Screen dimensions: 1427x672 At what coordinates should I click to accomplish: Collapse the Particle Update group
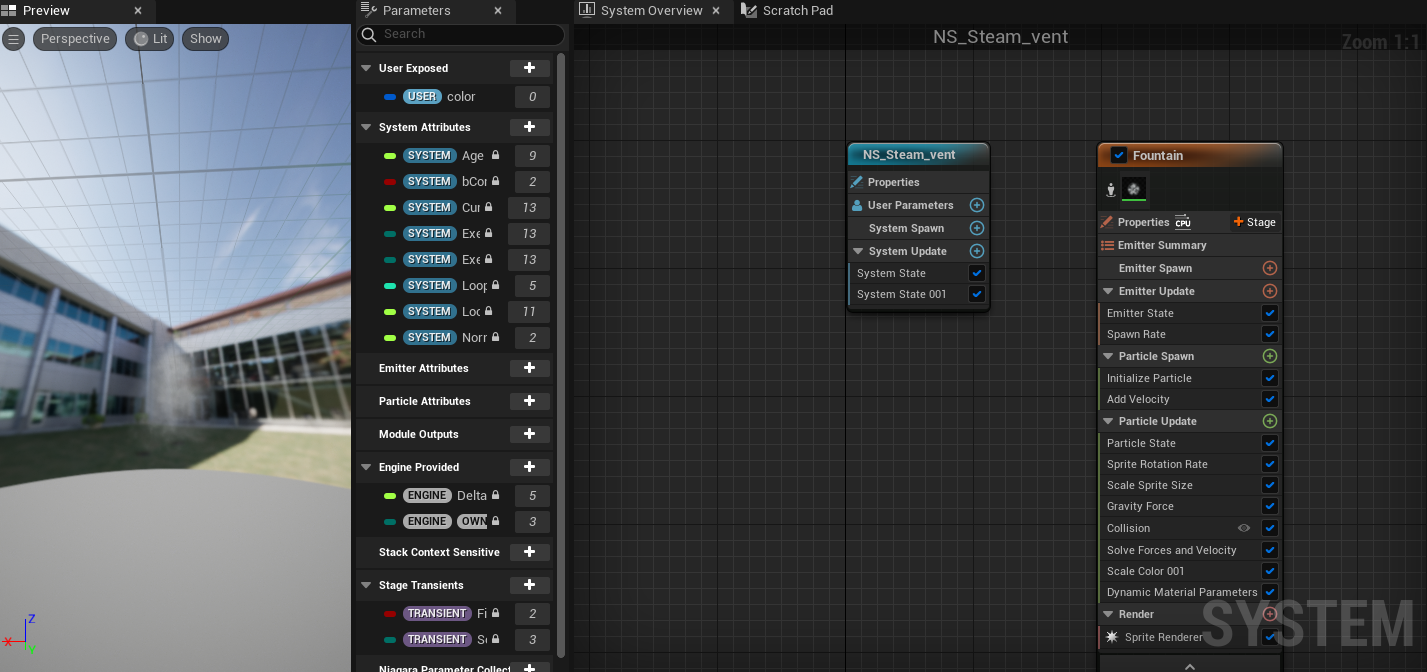click(1108, 421)
